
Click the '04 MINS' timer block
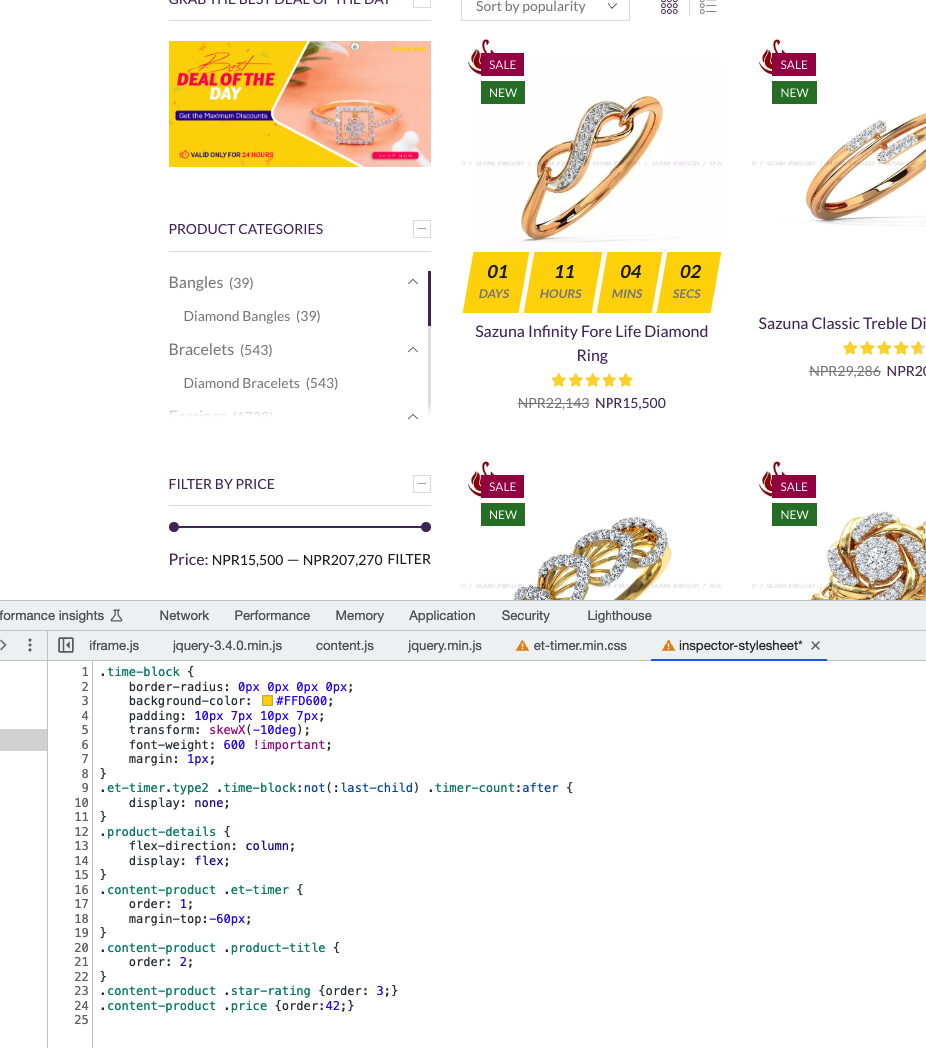coord(629,282)
